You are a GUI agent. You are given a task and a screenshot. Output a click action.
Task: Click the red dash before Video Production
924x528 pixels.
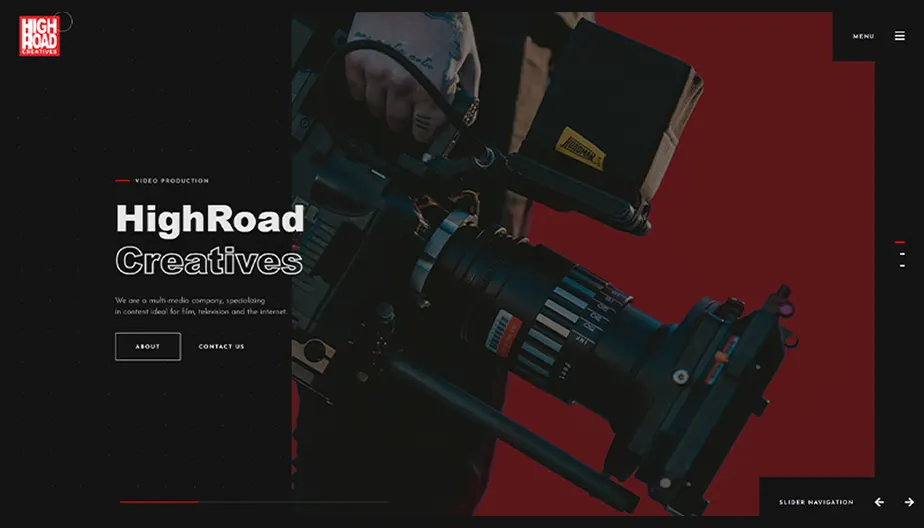pyautogui.click(x=122, y=181)
